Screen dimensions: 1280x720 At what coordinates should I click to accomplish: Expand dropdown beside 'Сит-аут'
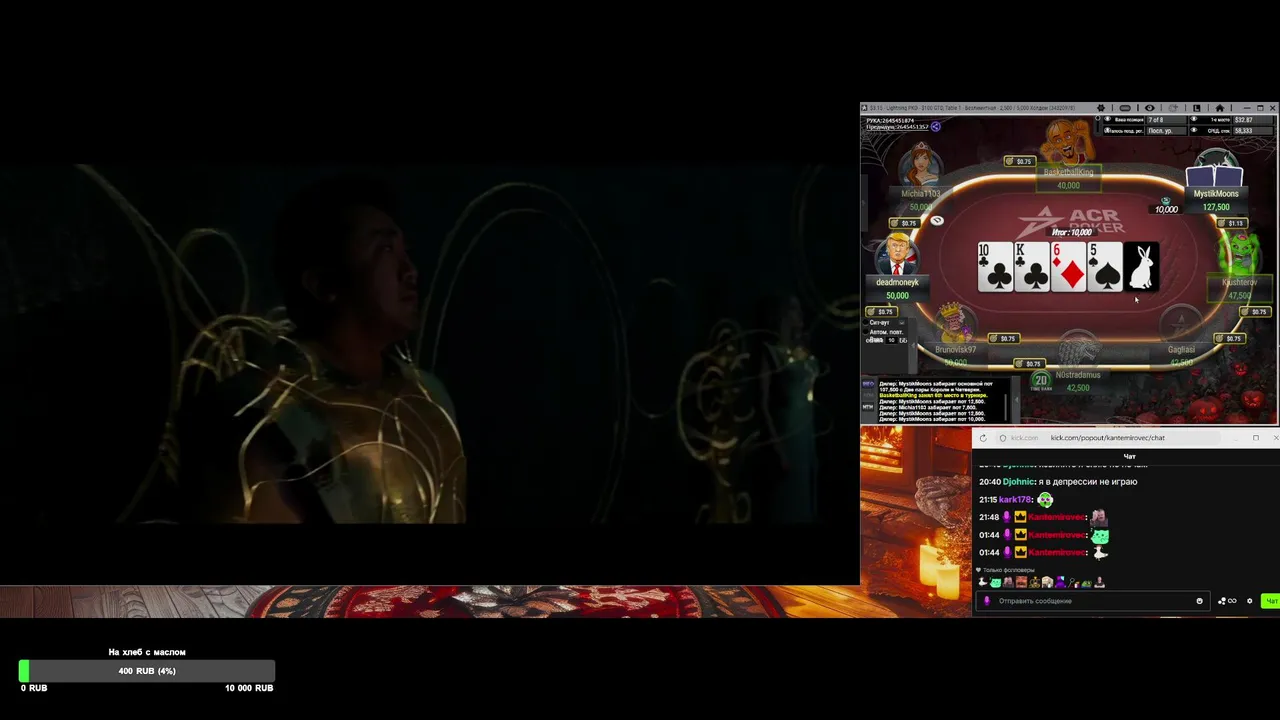click(902, 323)
